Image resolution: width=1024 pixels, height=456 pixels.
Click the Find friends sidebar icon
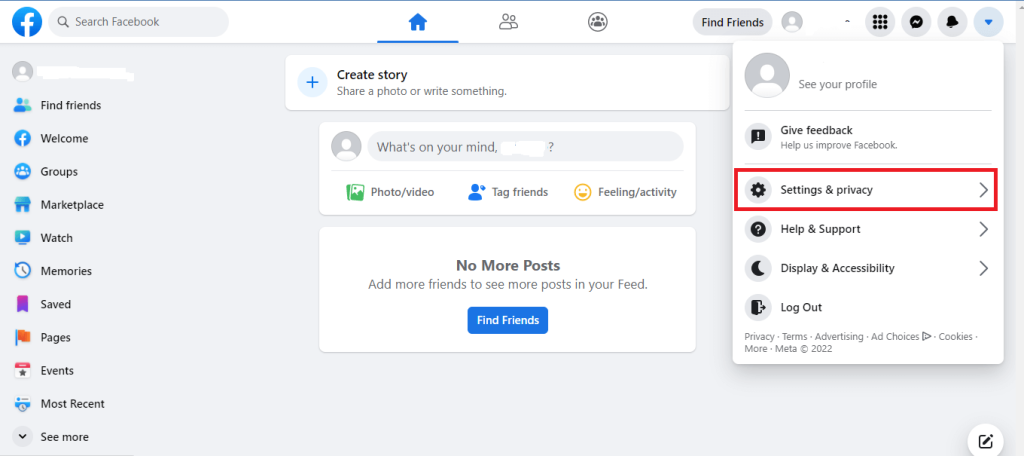tap(23, 105)
